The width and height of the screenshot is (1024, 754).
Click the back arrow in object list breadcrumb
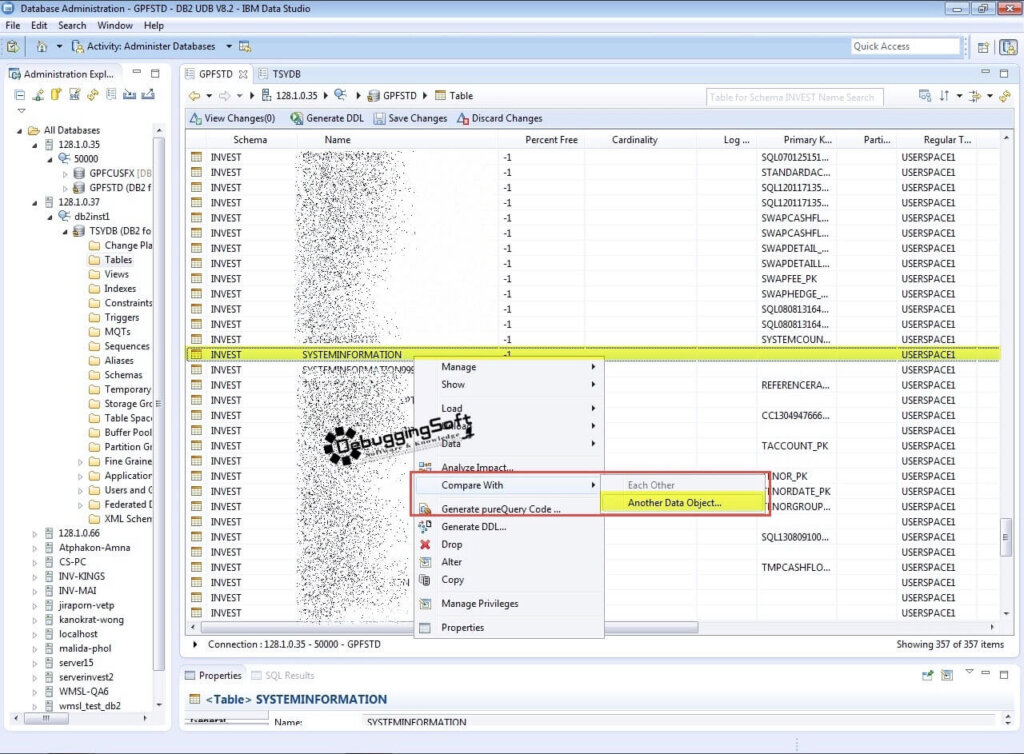pyautogui.click(x=195, y=96)
